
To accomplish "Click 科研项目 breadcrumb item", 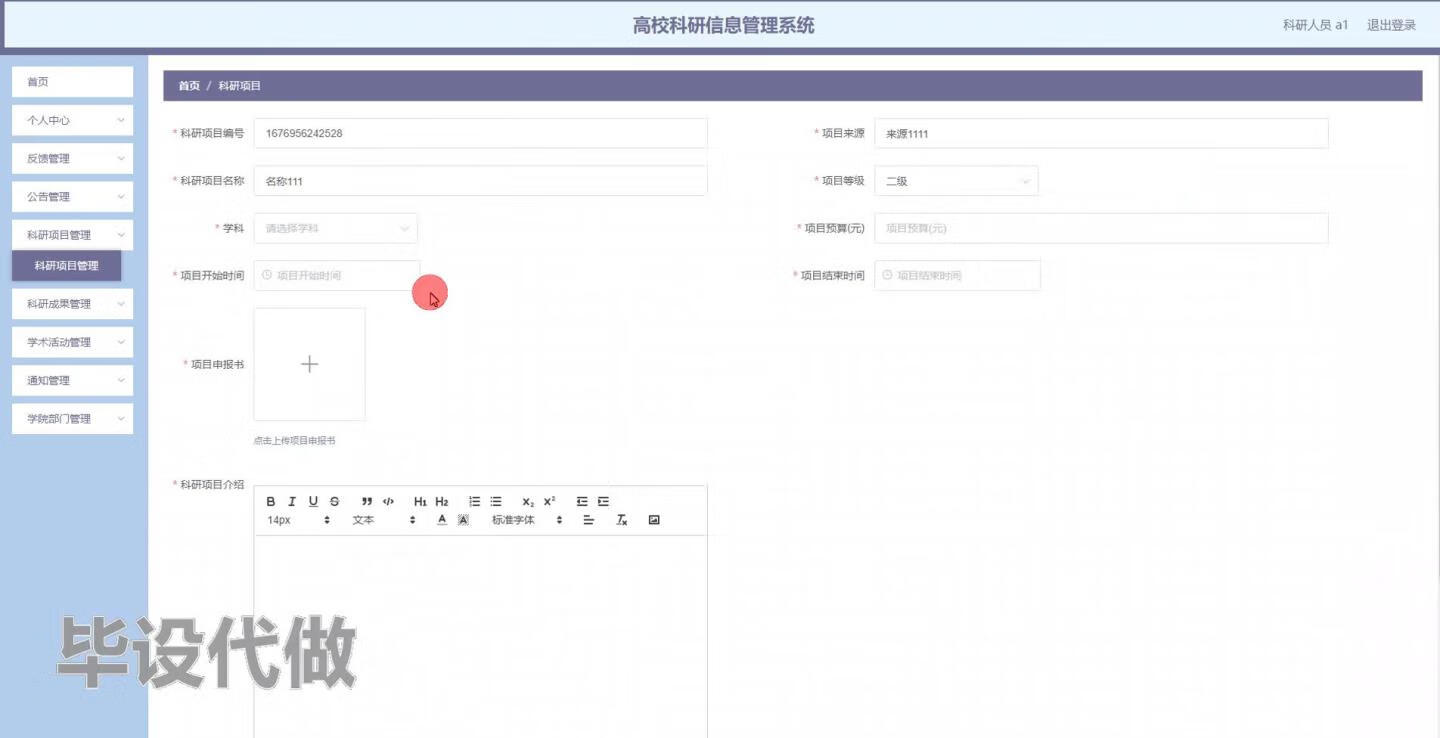I will coord(239,86).
